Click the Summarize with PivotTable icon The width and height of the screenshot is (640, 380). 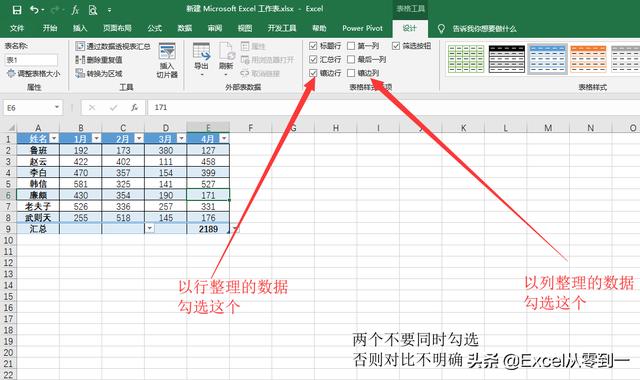[80, 46]
